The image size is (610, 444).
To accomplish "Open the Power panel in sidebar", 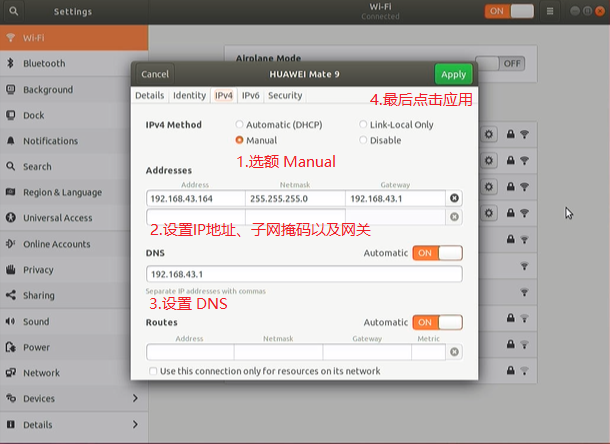I will 36,347.
